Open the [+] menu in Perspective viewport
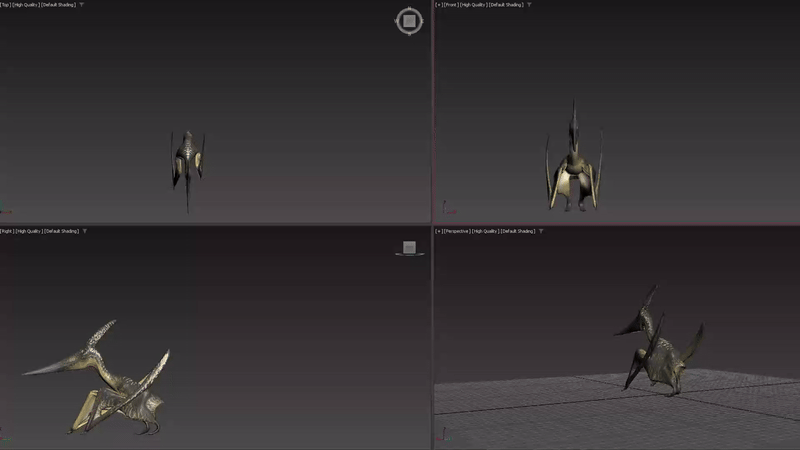This screenshot has height=450, width=800. [439, 231]
